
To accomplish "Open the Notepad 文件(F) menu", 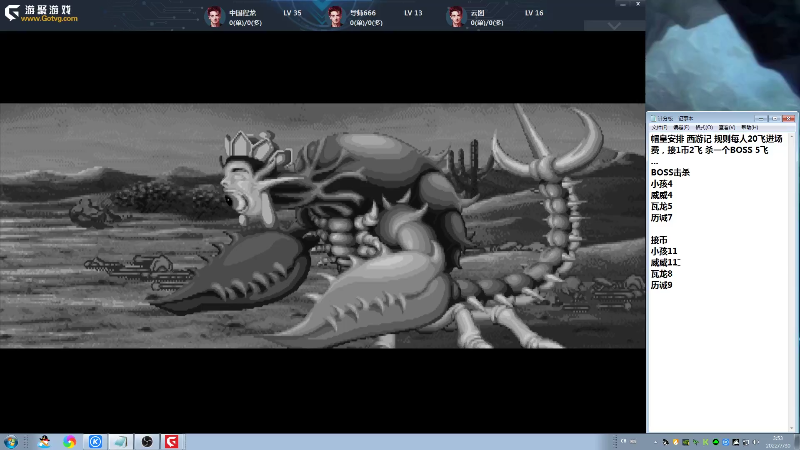I will pyautogui.click(x=659, y=128).
